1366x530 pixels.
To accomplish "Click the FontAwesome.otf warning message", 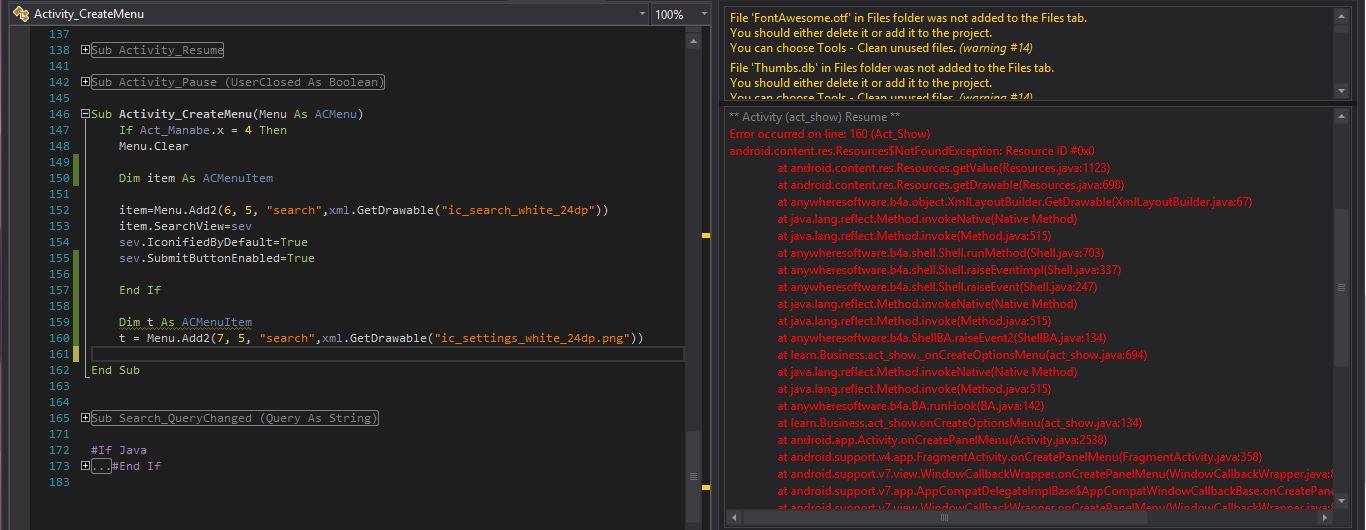I will (894, 18).
